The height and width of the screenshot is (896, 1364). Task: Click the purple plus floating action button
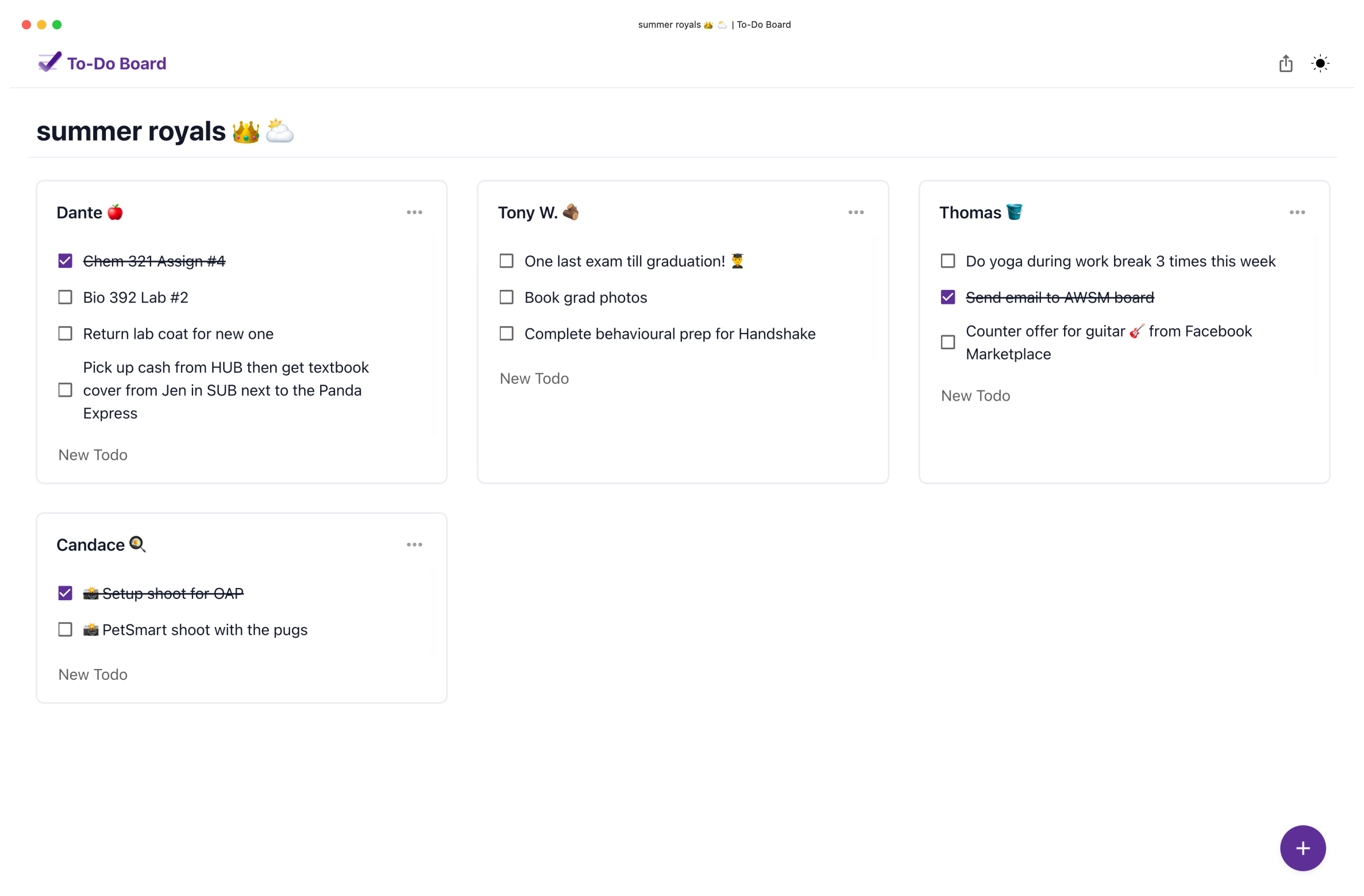coord(1302,848)
